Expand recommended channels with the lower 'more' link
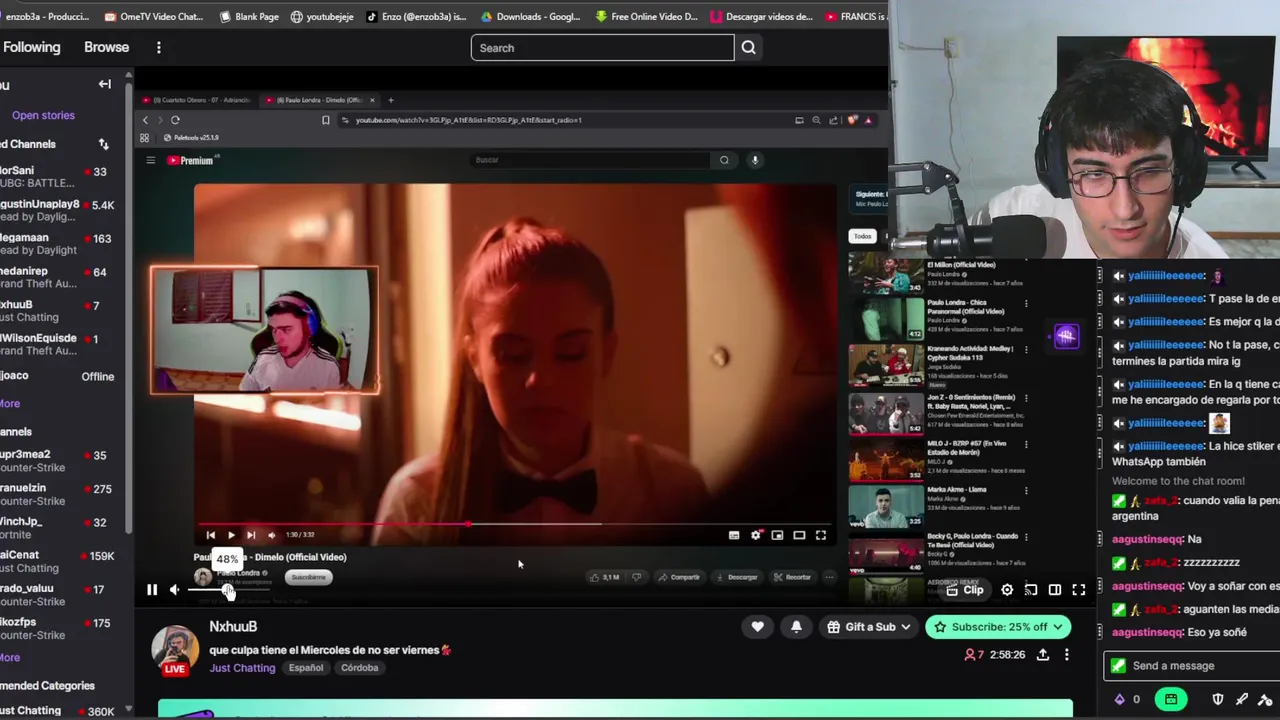The image size is (1280, 720). pyautogui.click(x=10, y=657)
